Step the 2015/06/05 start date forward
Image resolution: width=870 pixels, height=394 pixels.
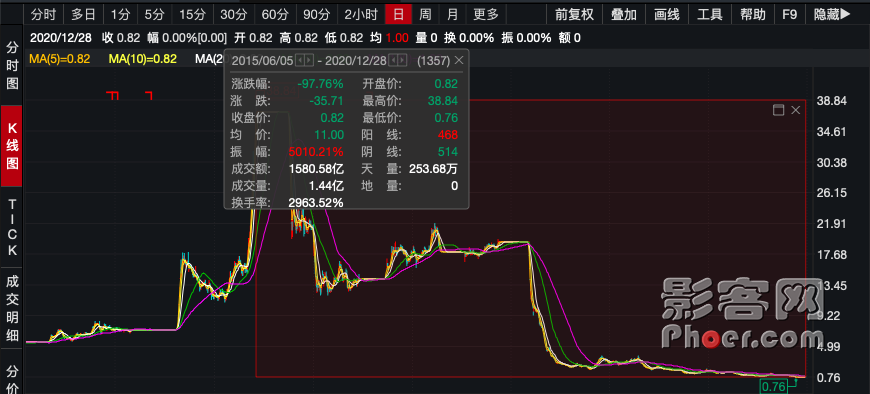pyautogui.click(x=309, y=60)
